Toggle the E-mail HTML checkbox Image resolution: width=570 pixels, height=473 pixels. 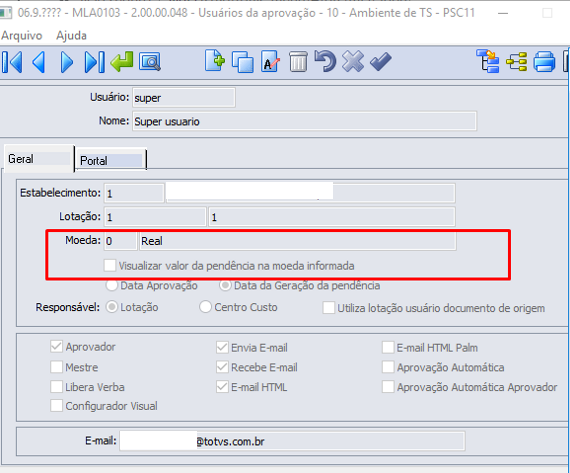pos(222,387)
